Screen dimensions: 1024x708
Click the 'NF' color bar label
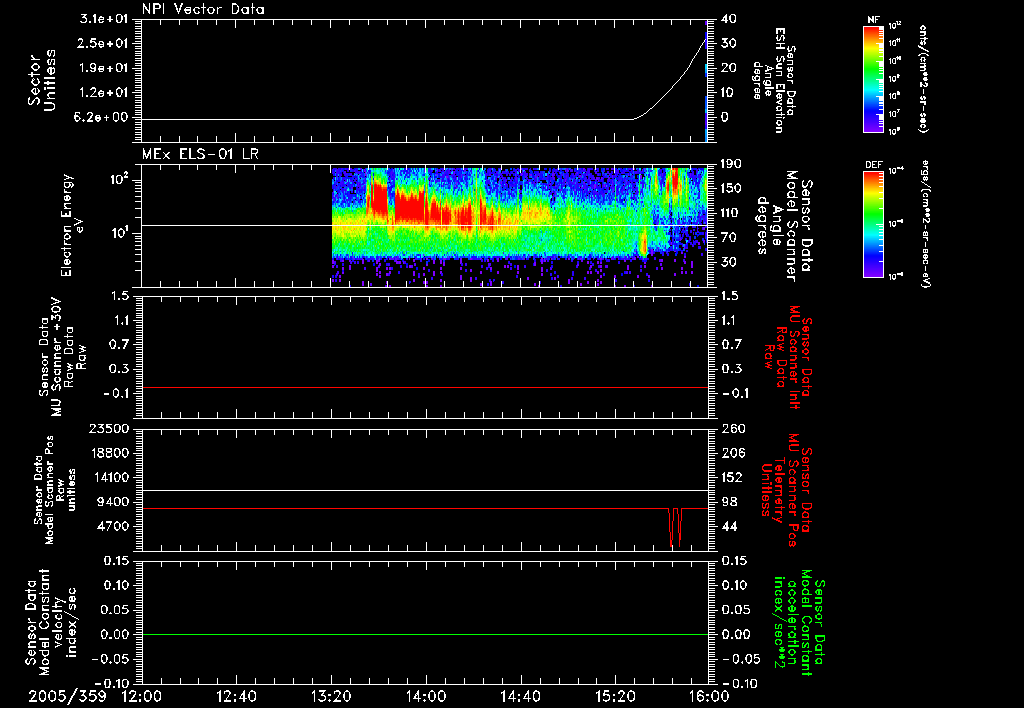873,20
